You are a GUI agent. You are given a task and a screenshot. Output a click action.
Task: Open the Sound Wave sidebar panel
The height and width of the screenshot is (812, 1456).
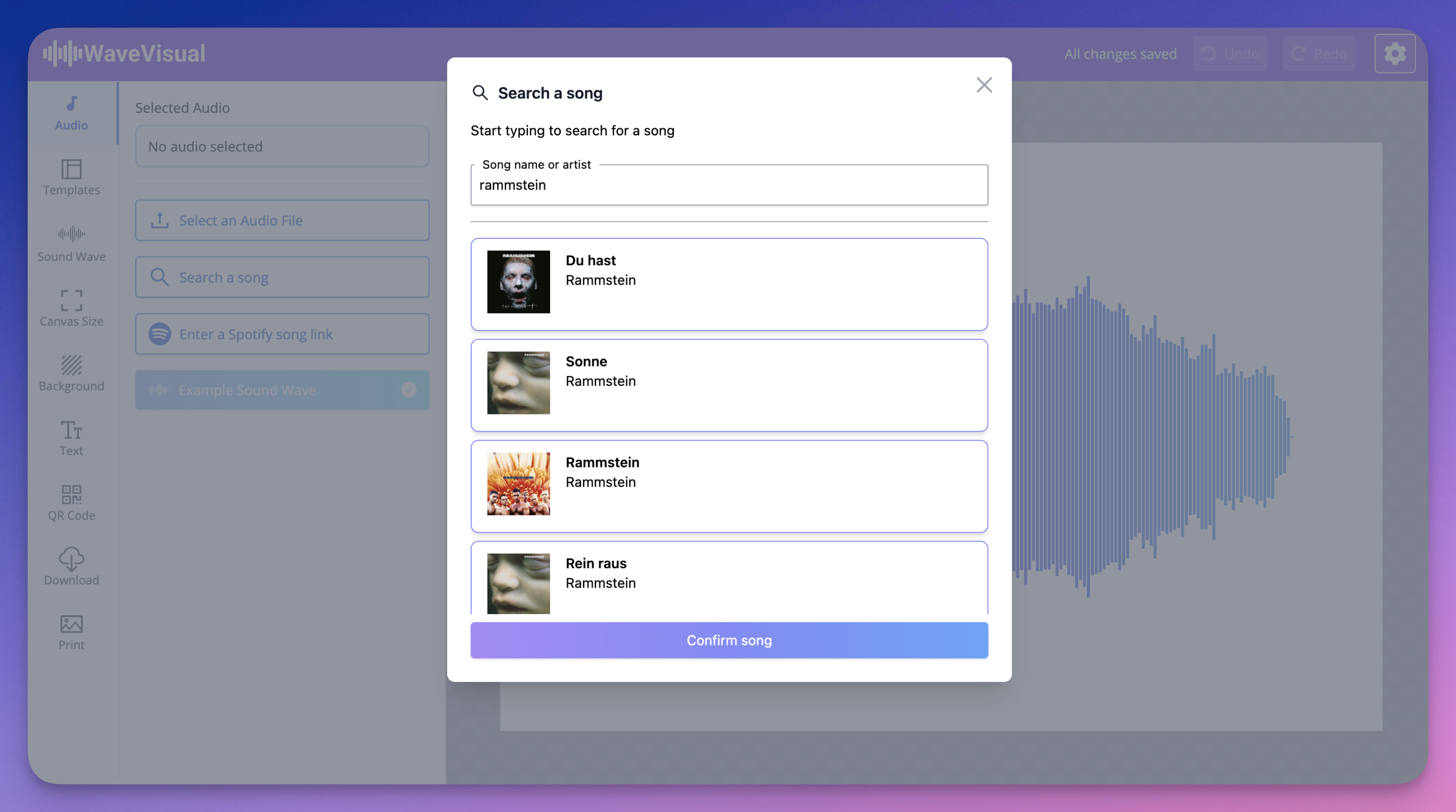71,243
